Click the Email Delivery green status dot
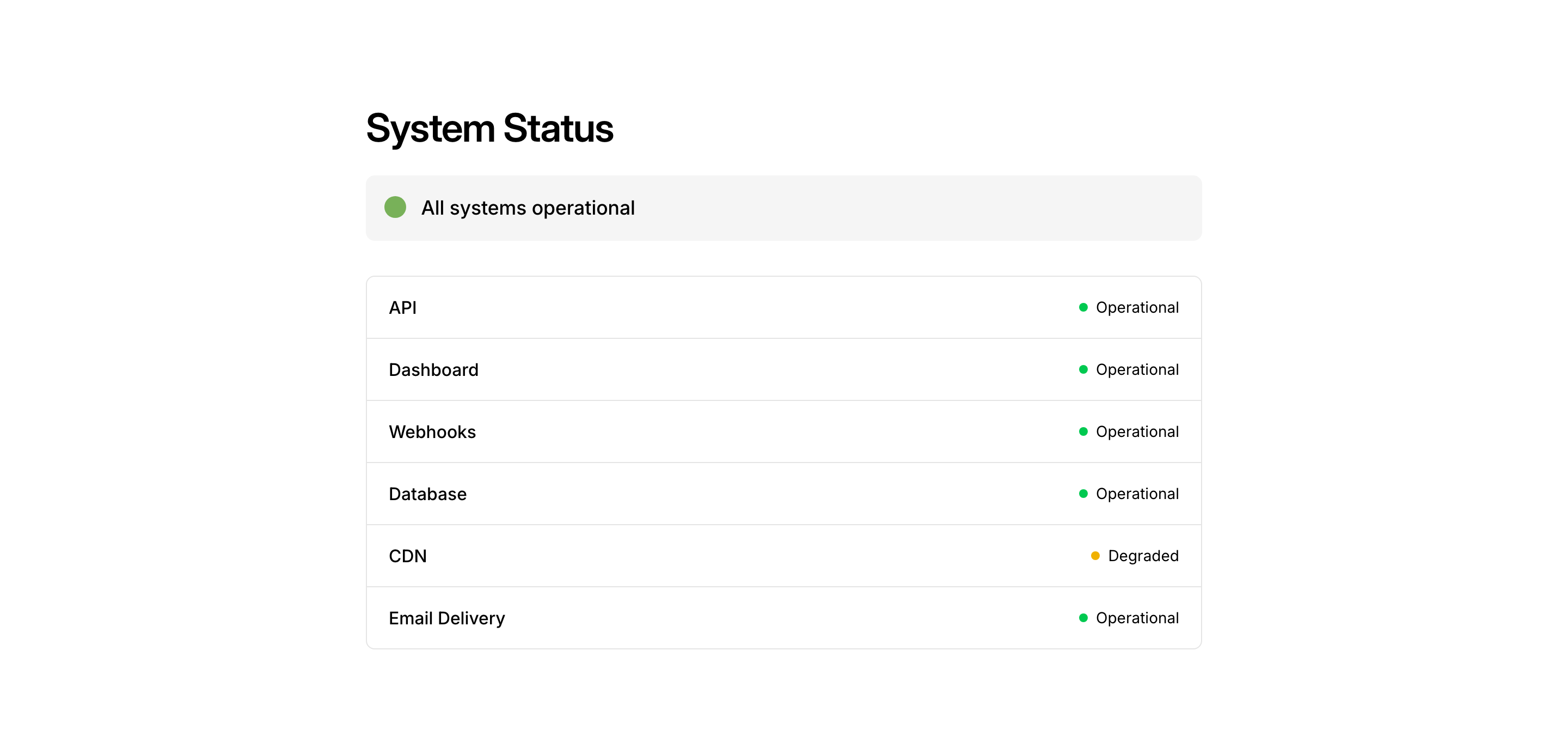 tap(1083, 618)
